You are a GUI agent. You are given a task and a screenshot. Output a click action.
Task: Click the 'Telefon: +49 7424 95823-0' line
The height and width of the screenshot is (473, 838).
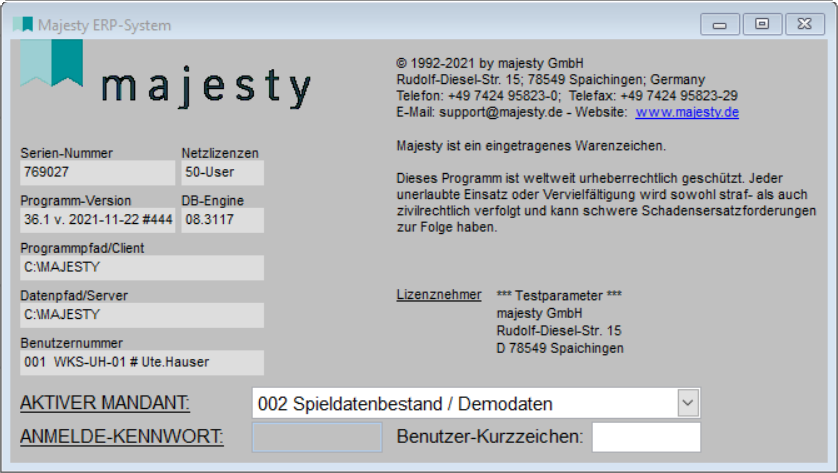coord(478,96)
